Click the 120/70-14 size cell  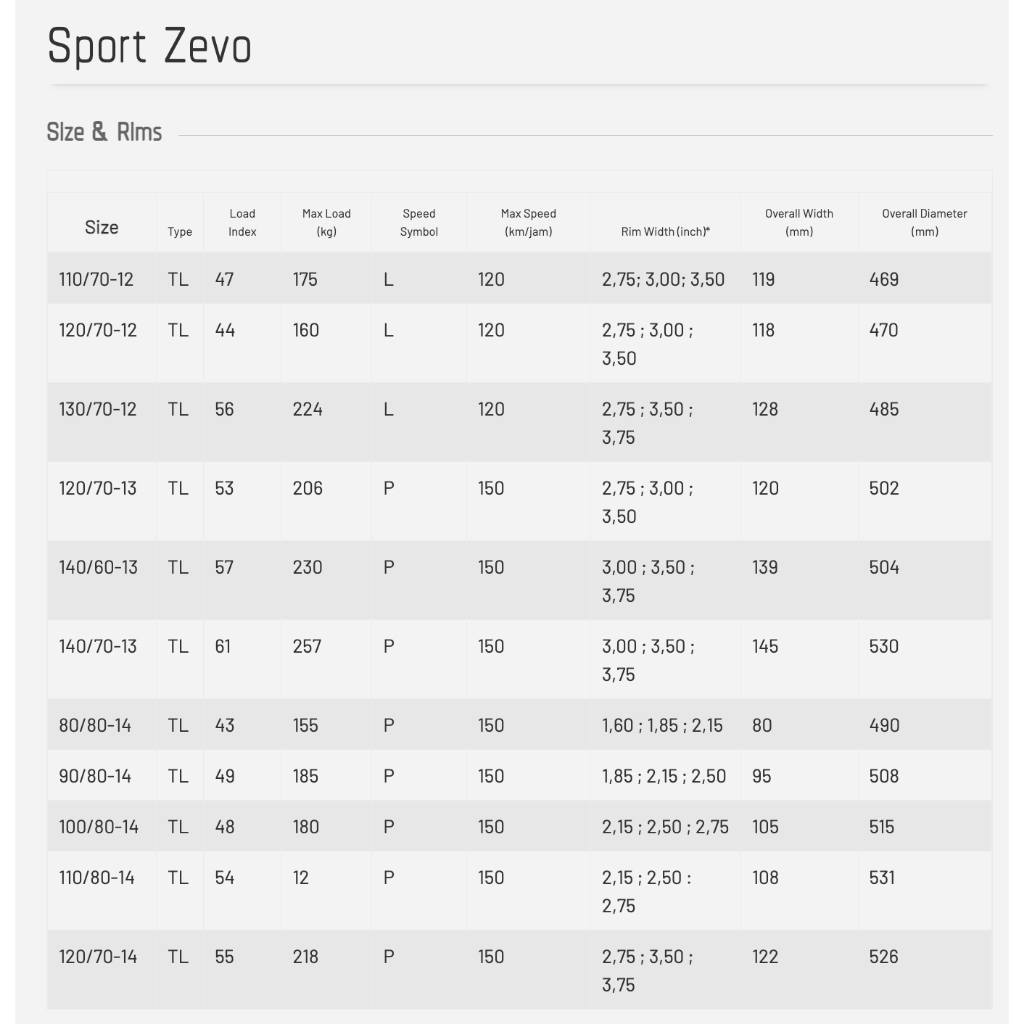(x=98, y=956)
